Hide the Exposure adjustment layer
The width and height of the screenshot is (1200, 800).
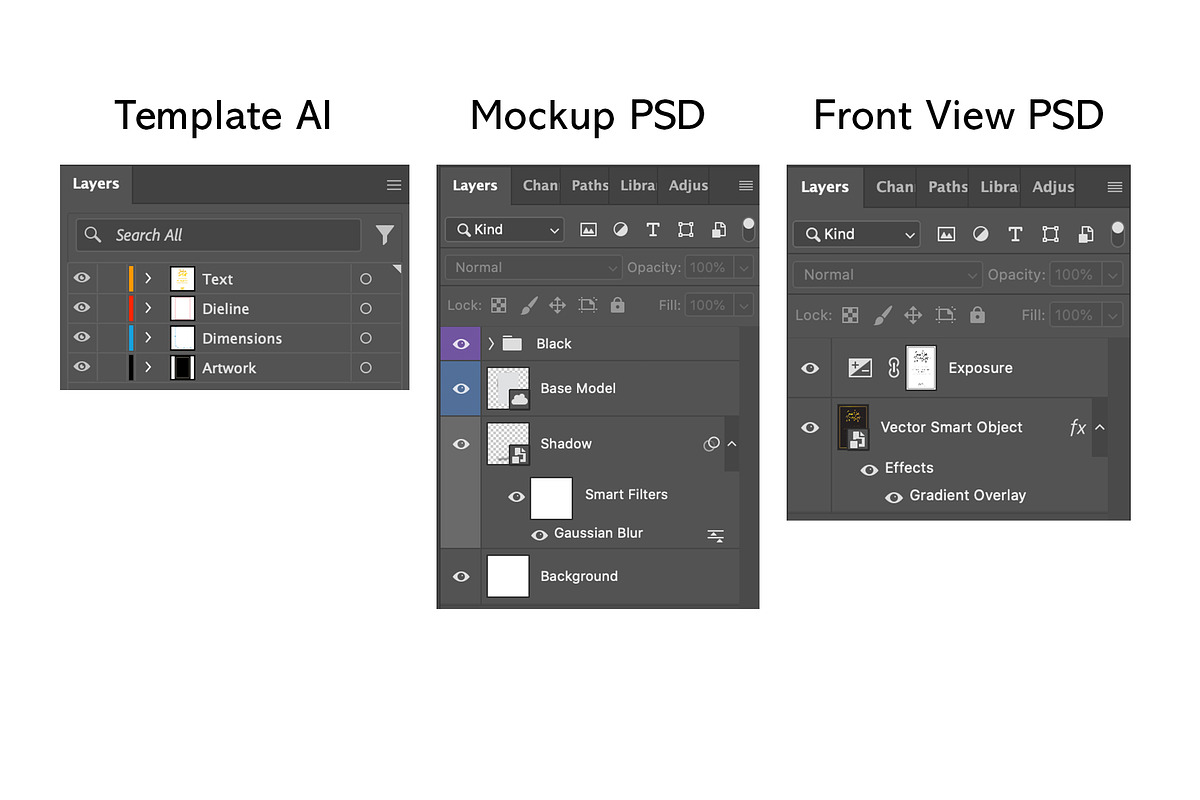tap(810, 368)
